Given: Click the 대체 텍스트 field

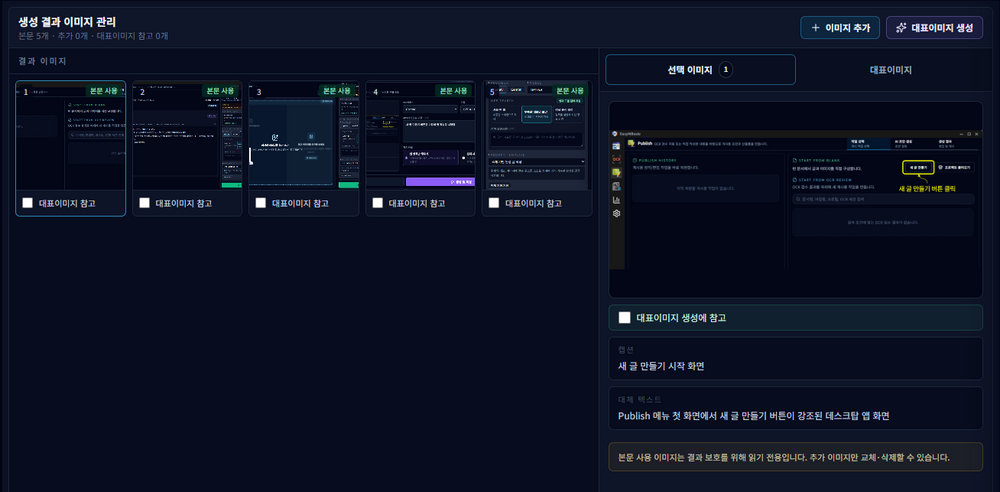Looking at the screenshot, I should tap(796, 408).
